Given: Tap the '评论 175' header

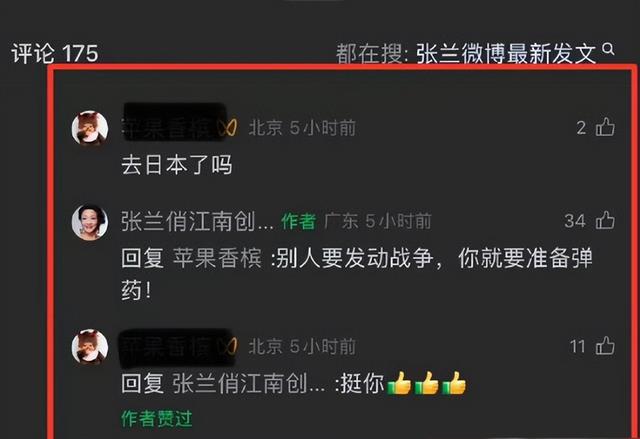Looking at the screenshot, I should [x=55, y=53].
